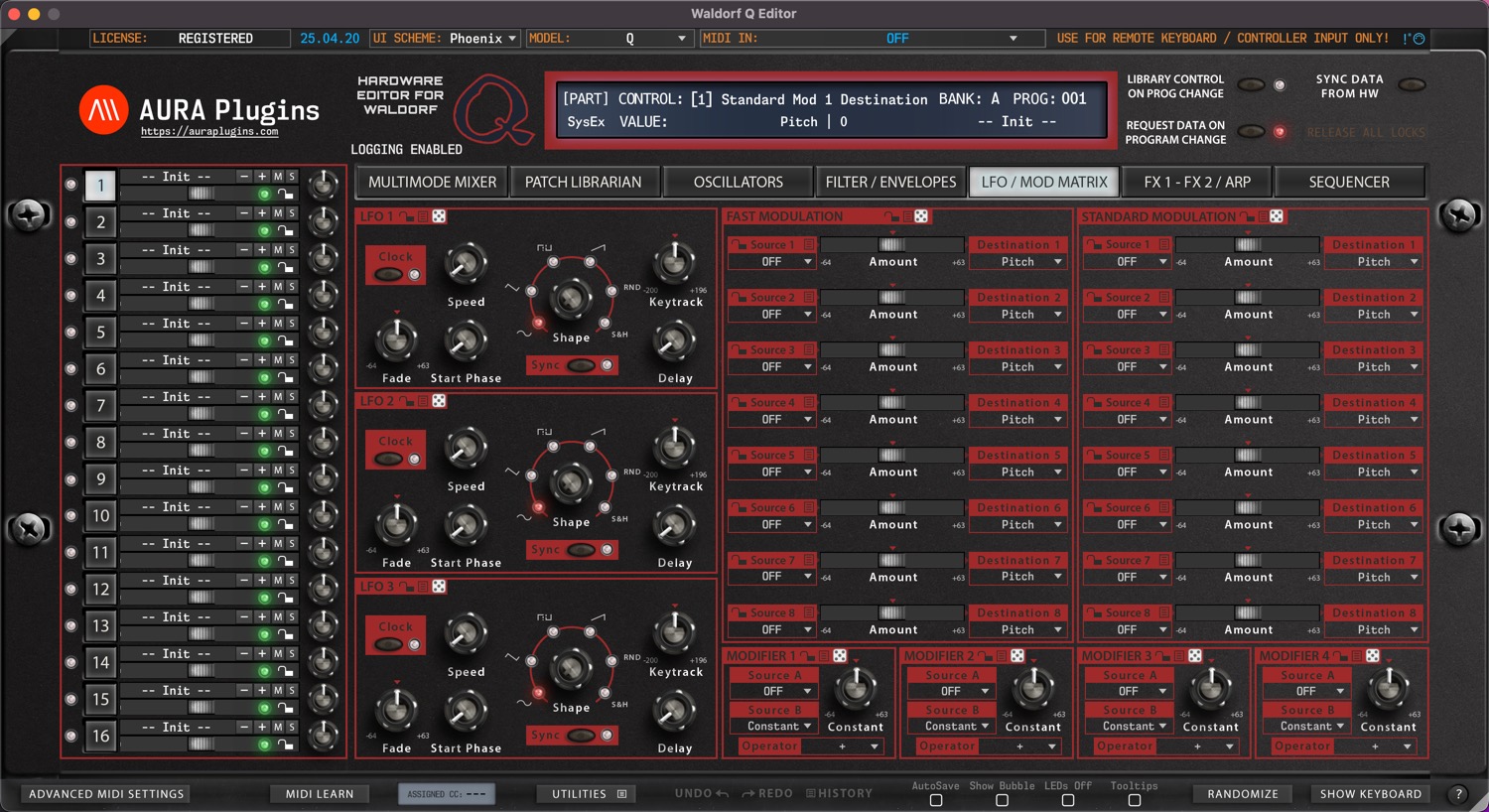
Task: Open Modifier 1 Source A dropdown
Action: click(x=773, y=692)
